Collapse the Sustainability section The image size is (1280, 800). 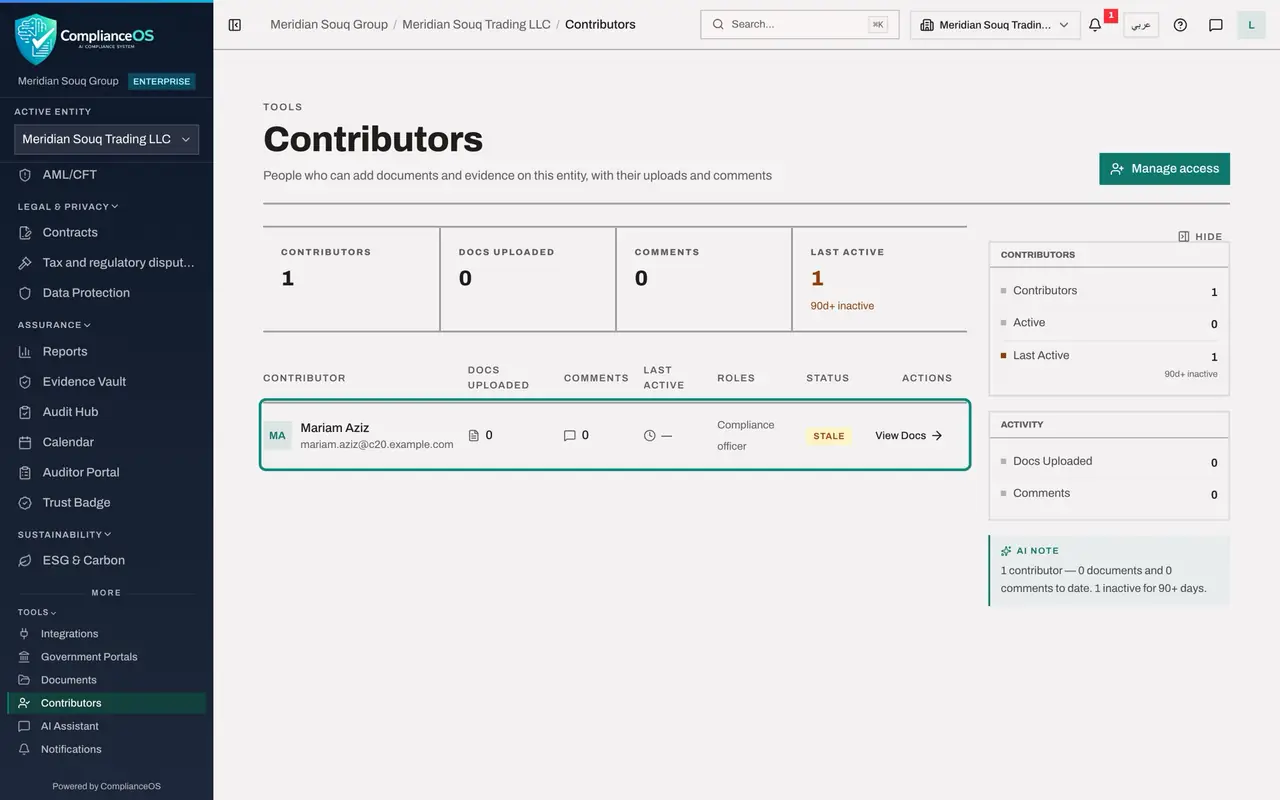click(x=65, y=535)
